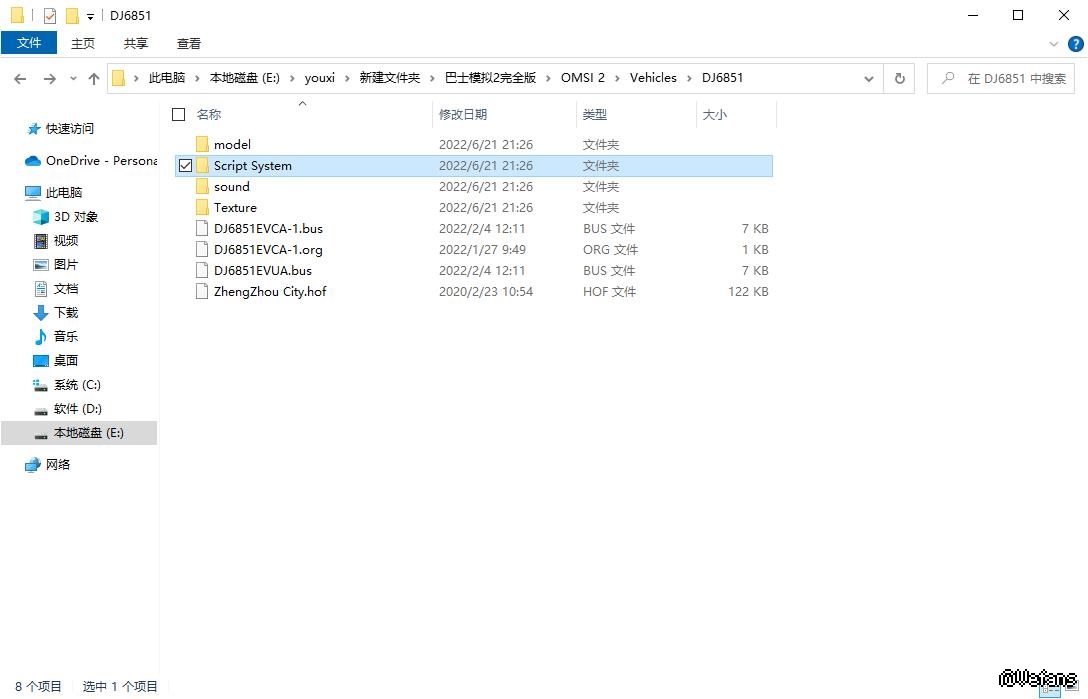Open the 文件 file menu
This screenshot has width=1088, height=699.
pyautogui.click(x=29, y=43)
